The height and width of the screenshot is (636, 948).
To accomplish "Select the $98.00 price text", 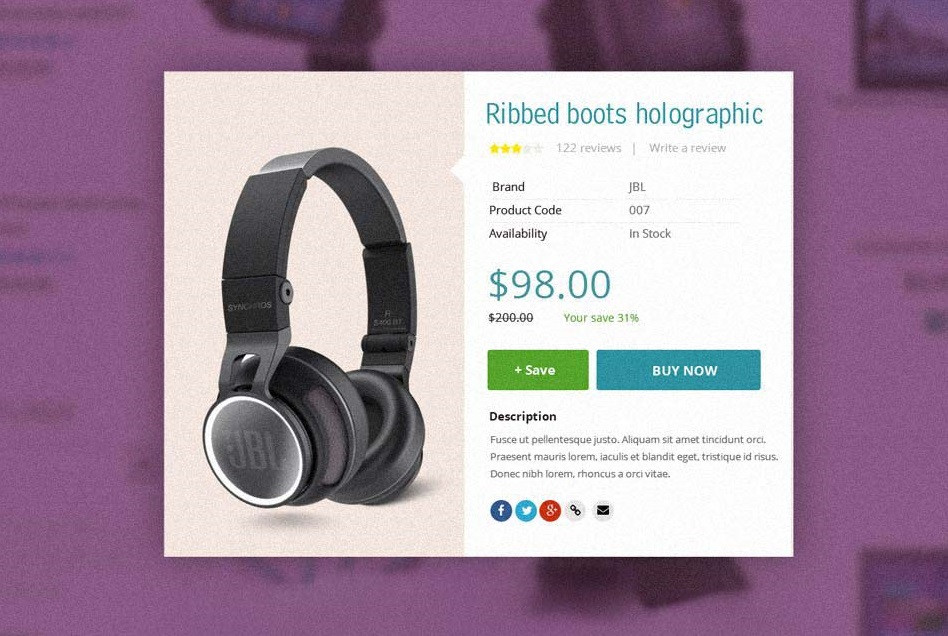I will (550, 284).
